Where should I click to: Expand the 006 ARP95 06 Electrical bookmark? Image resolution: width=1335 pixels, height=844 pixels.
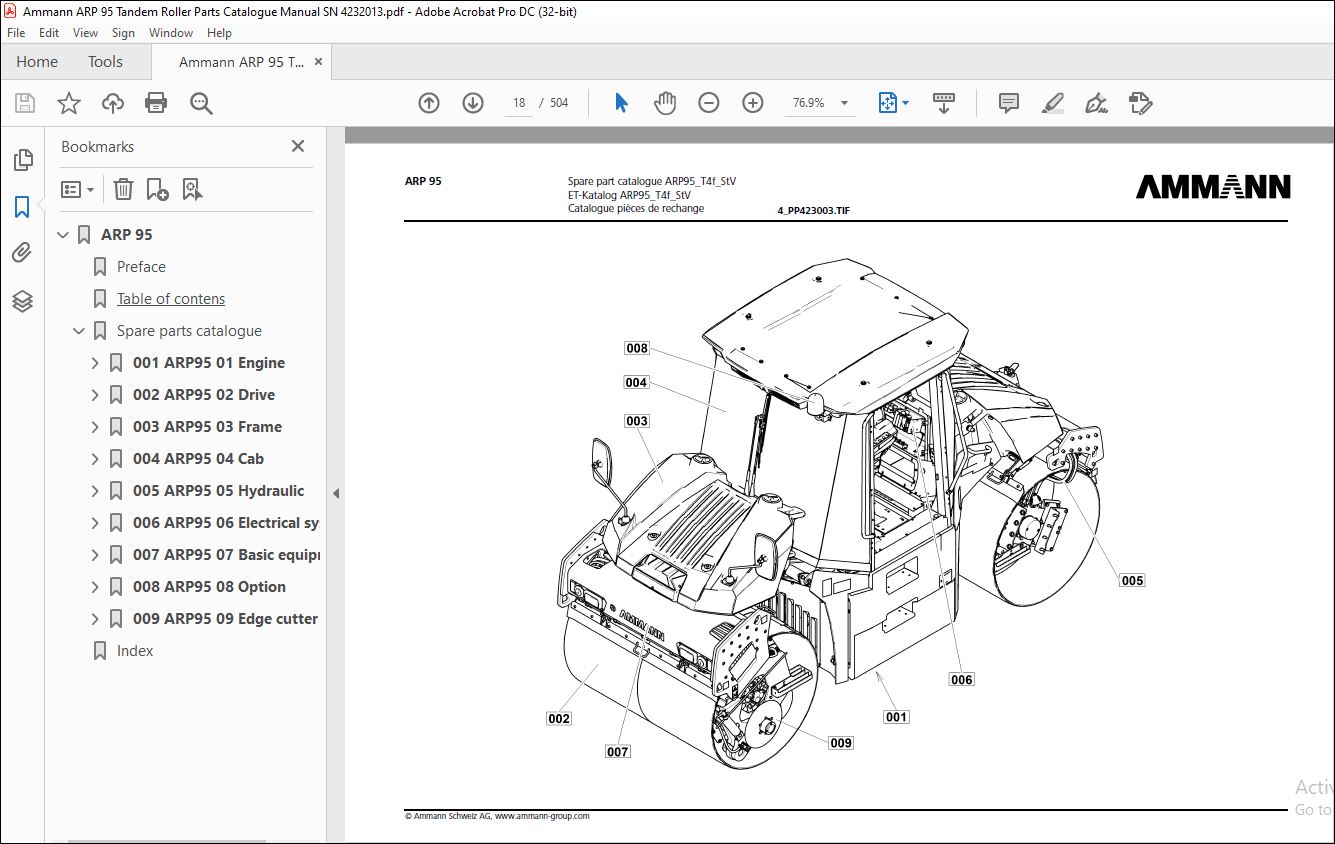coord(95,523)
